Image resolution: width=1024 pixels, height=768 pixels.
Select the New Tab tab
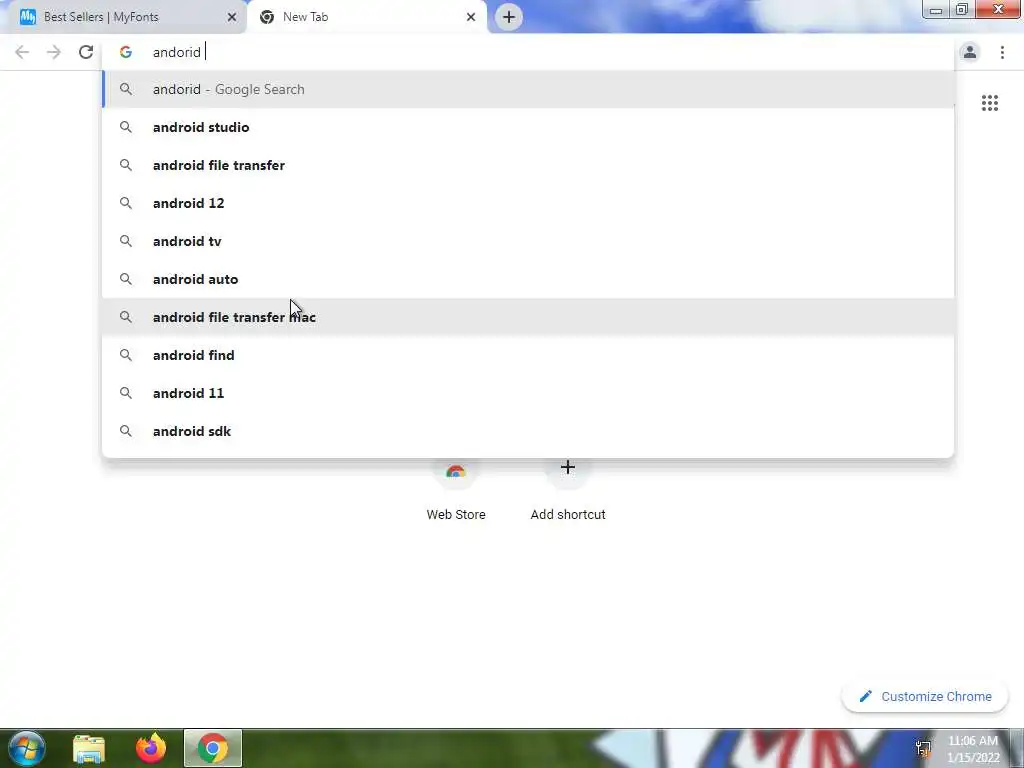pos(366,17)
